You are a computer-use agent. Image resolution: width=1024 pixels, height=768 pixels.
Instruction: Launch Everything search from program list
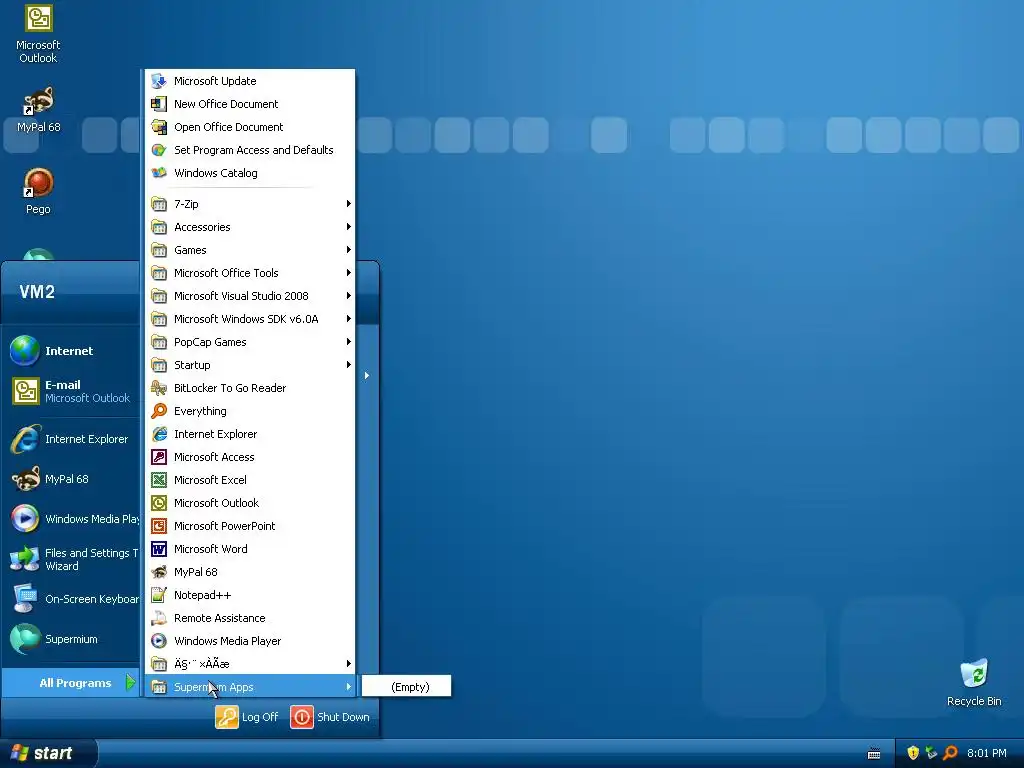(249, 411)
